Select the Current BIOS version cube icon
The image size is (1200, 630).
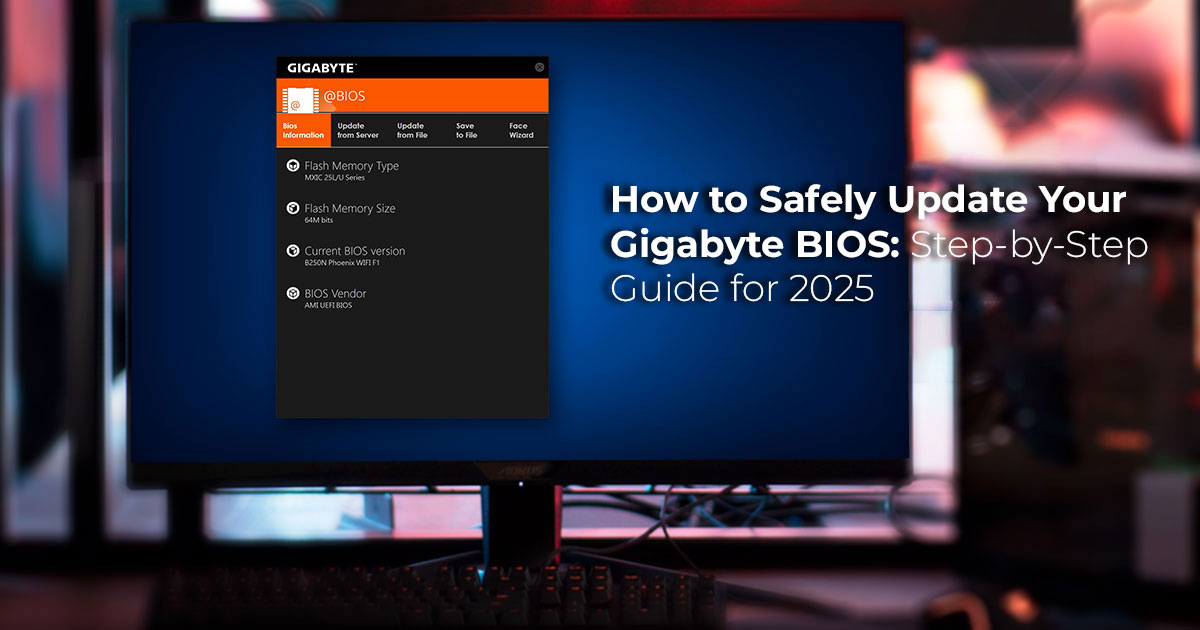tap(293, 251)
